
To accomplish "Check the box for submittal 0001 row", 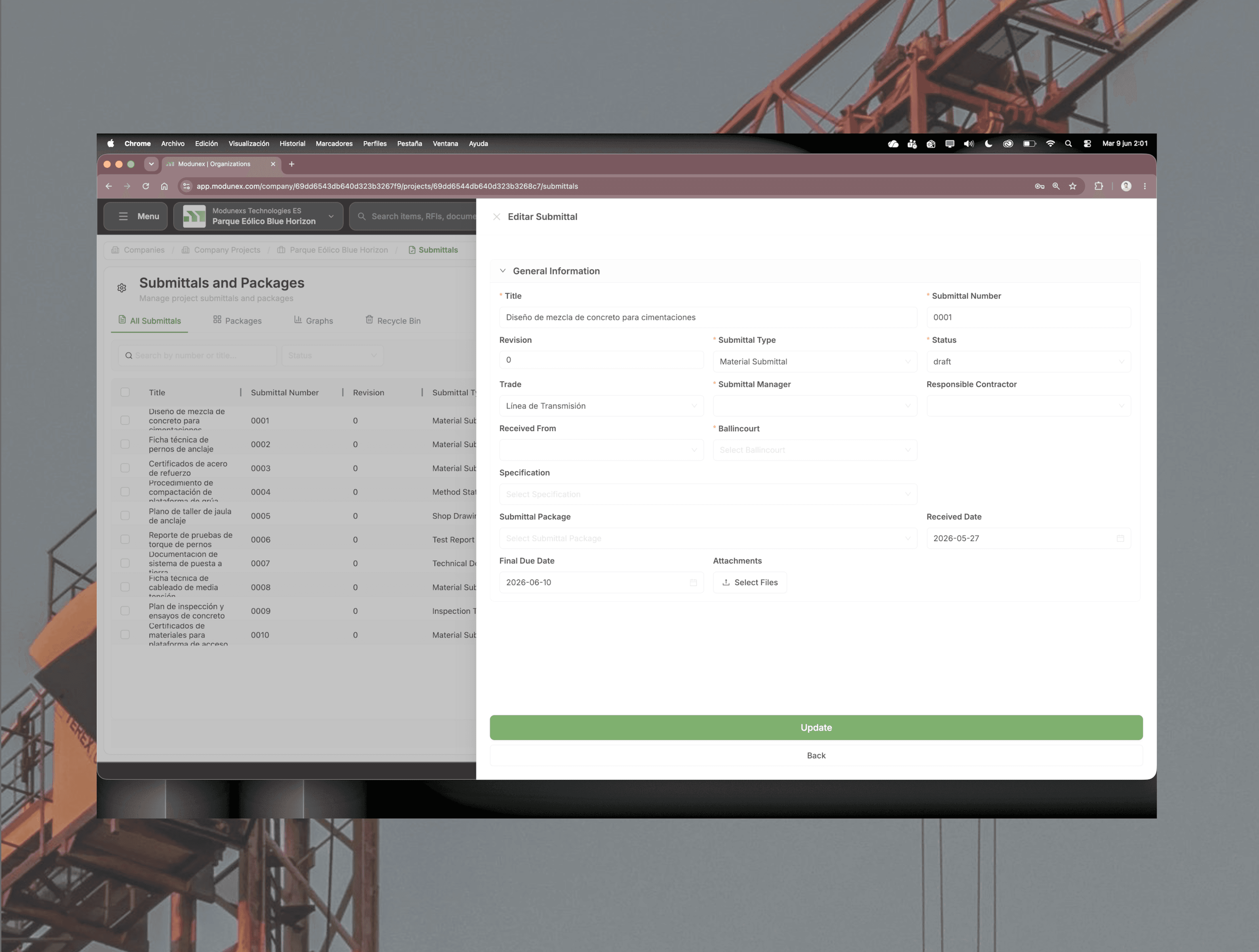I will tap(125, 420).
